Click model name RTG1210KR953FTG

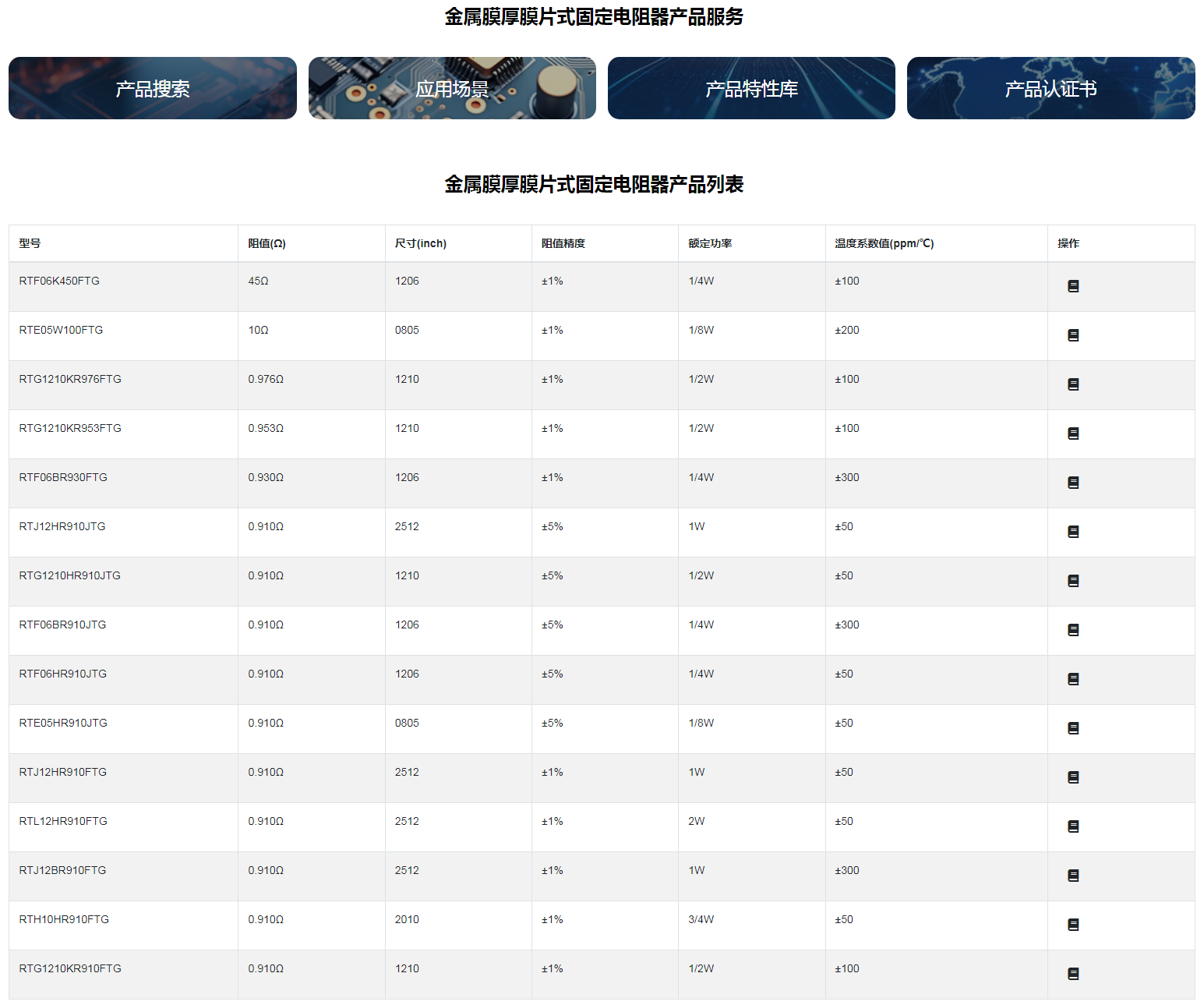[70, 428]
